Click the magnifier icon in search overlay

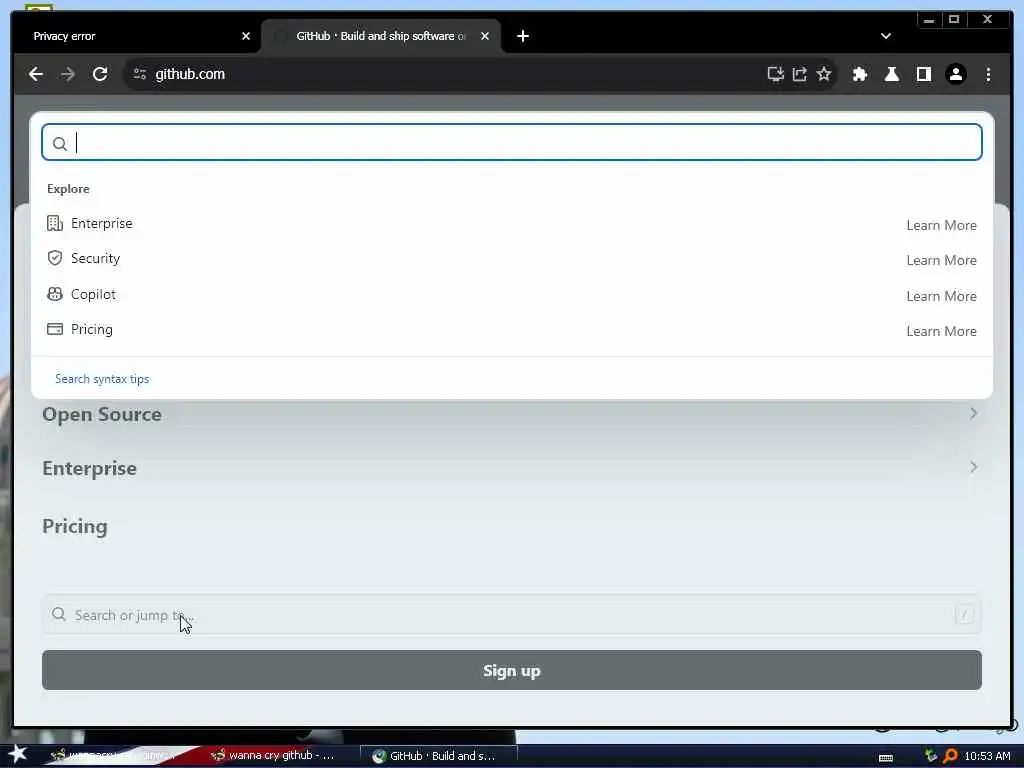pyautogui.click(x=59, y=144)
